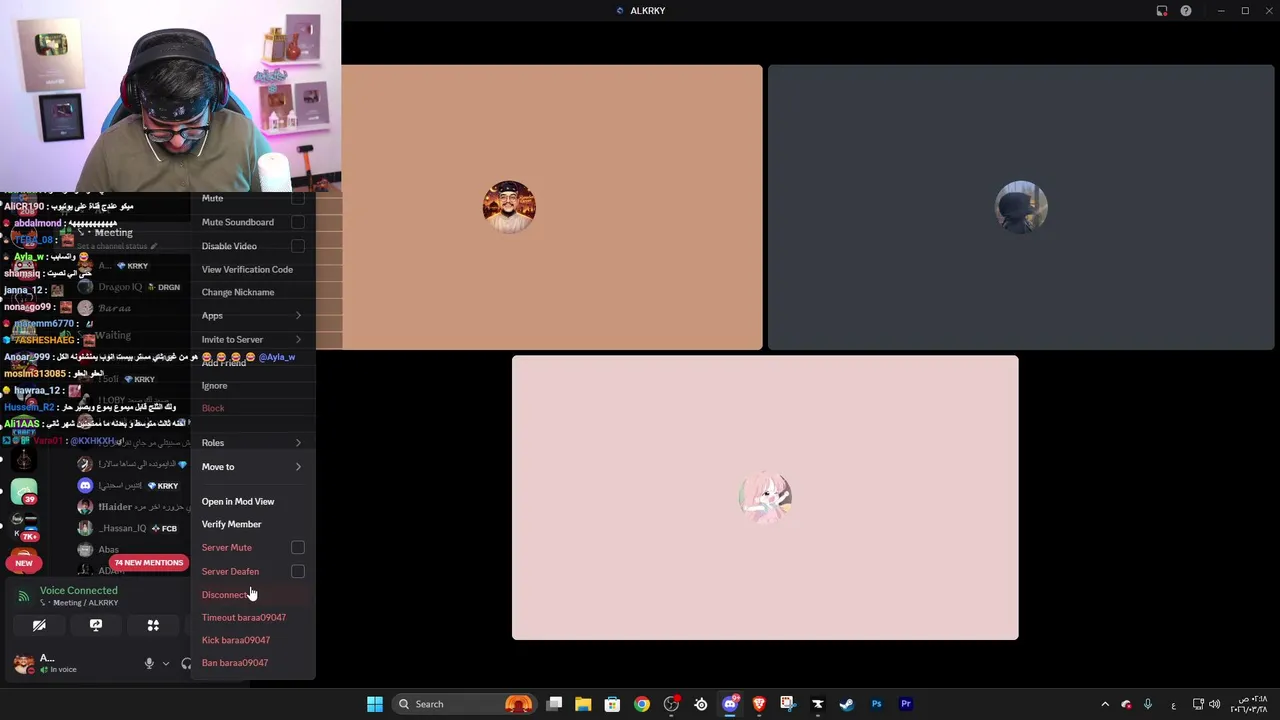This screenshot has height=720, width=1280.
Task: Expand the Roles submenu arrow
Action: pyautogui.click(x=298, y=443)
